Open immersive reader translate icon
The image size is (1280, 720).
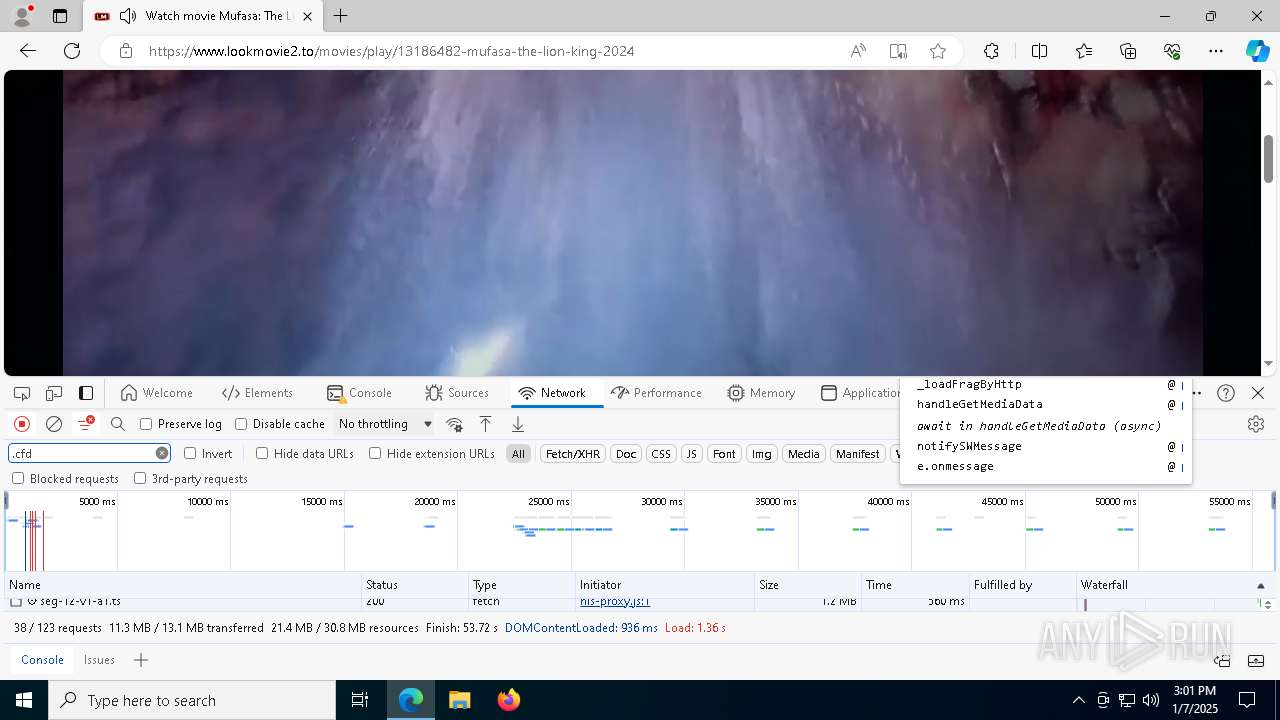[x=898, y=51]
